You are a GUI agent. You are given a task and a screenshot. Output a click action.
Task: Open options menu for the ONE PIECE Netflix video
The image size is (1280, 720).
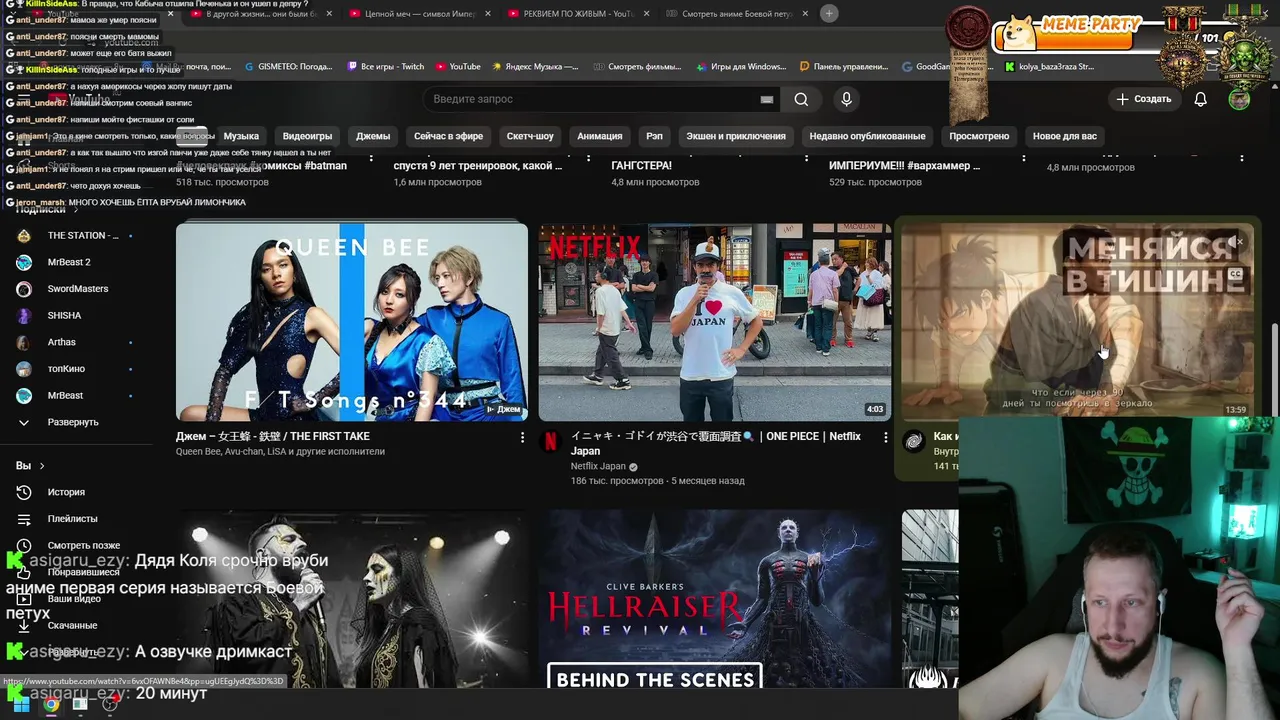(885, 437)
